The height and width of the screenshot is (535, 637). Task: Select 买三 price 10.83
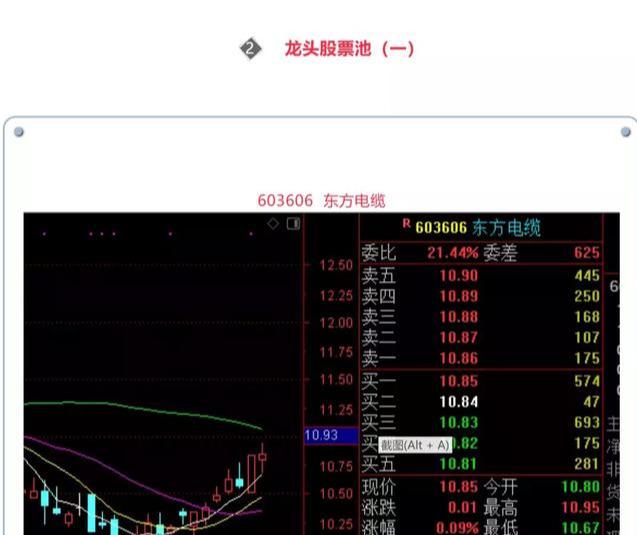[x=459, y=422]
